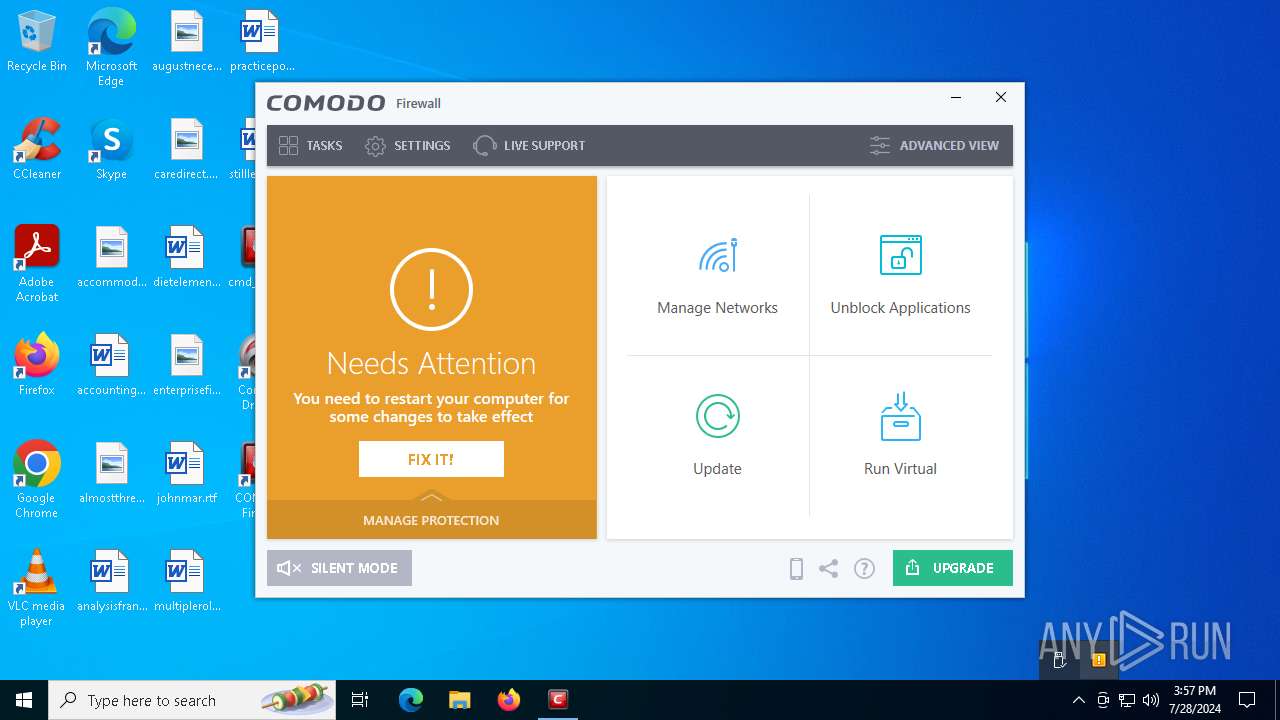Open the Tasks menu in Comodo Firewall
This screenshot has width=1280, height=720.
[x=310, y=146]
